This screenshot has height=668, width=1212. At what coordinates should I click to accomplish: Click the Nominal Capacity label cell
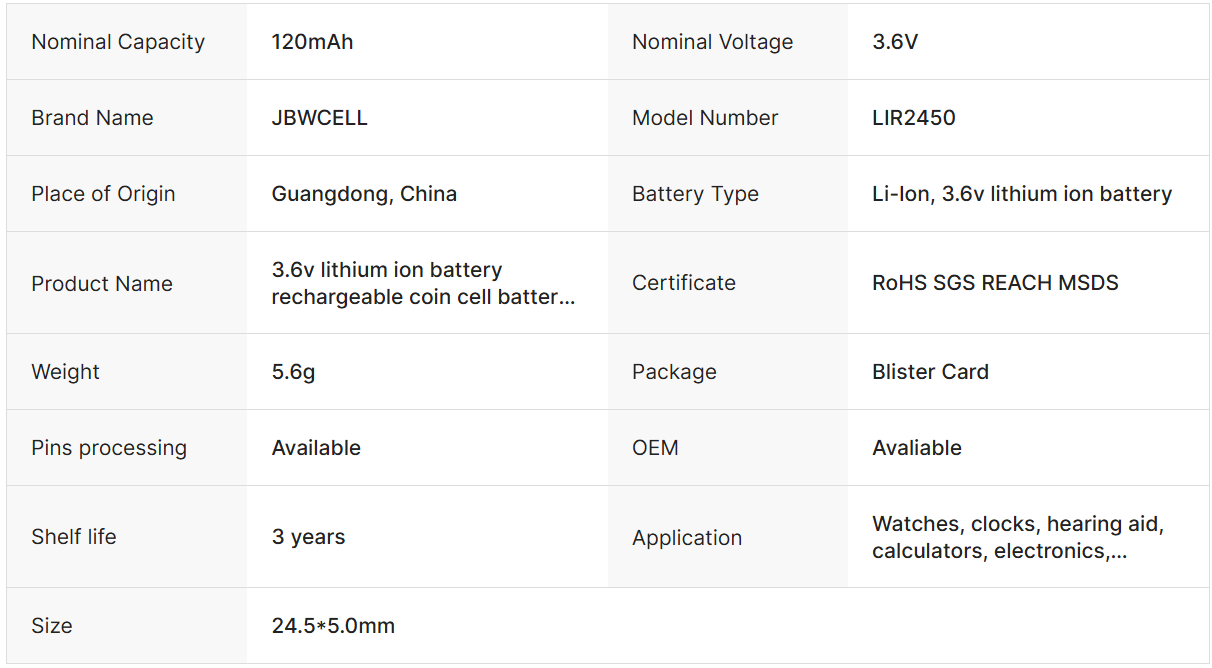(x=118, y=42)
